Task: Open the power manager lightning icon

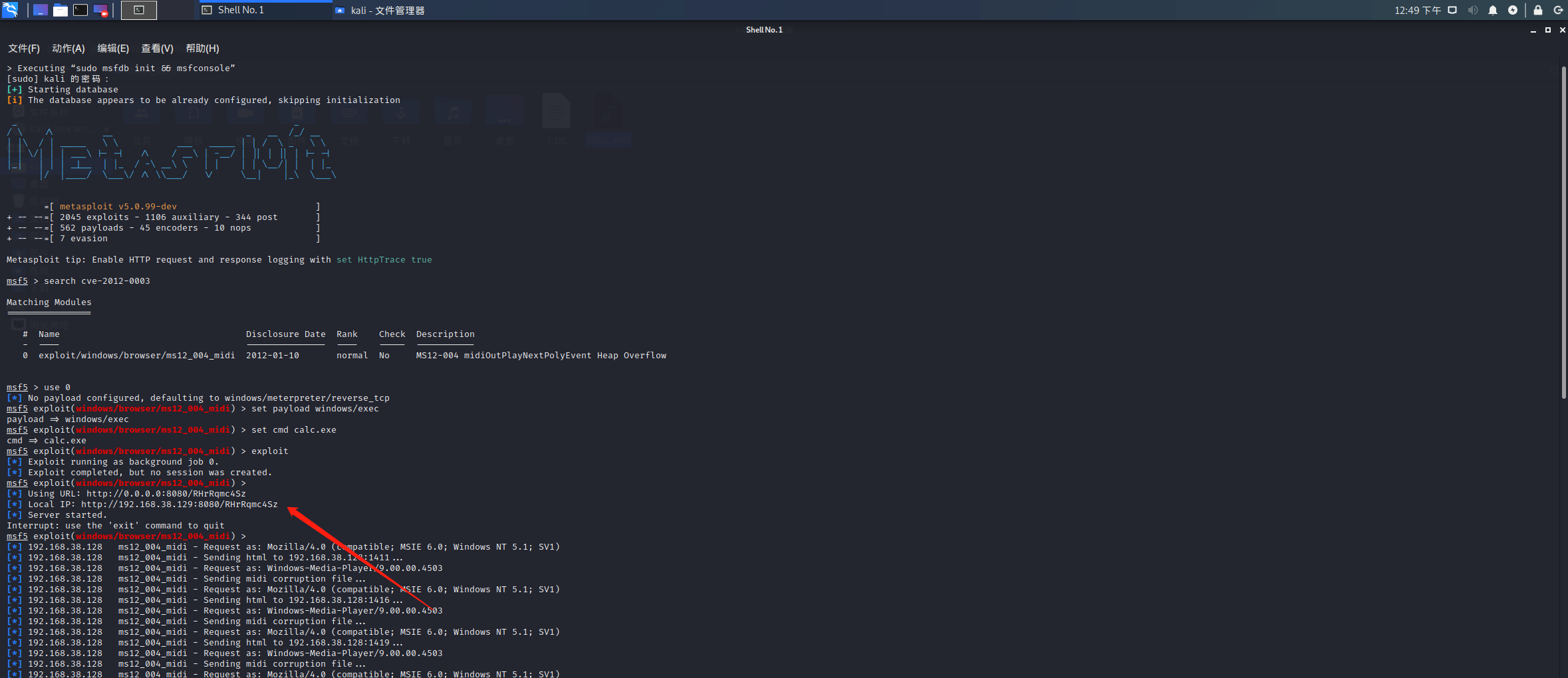Action: pos(1513,10)
